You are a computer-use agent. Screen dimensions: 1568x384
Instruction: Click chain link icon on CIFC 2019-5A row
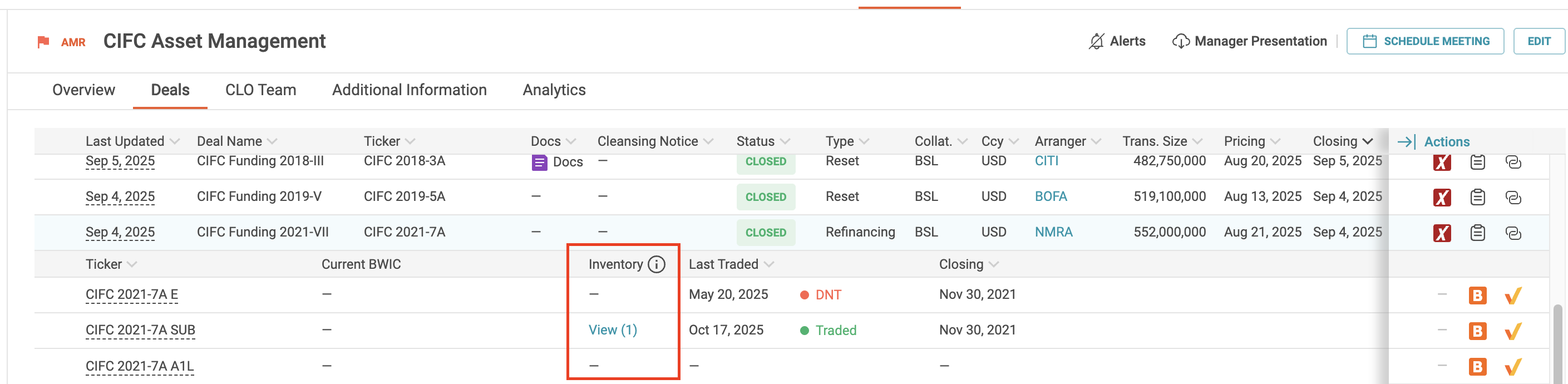(x=1513, y=198)
